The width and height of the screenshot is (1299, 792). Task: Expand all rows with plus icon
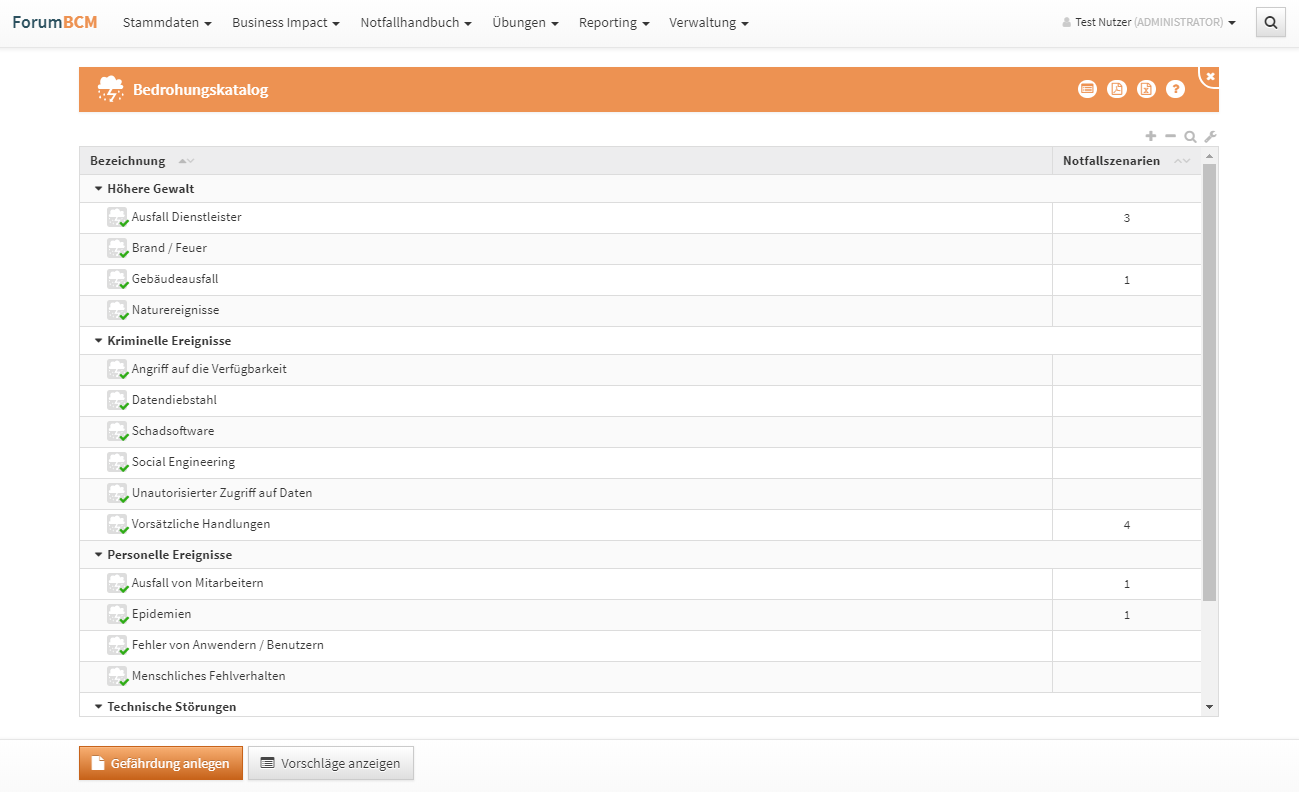point(1151,136)
